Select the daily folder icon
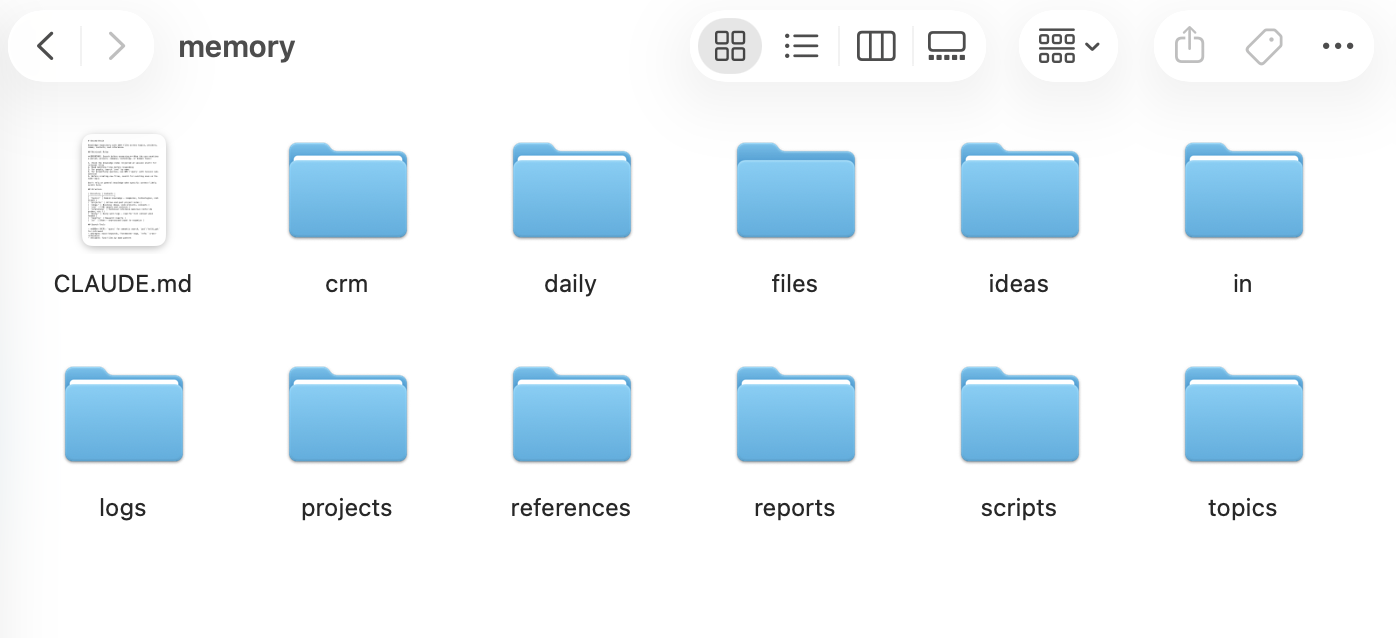The height and width of the screenshot is (638, 1396). coord(571,190)
